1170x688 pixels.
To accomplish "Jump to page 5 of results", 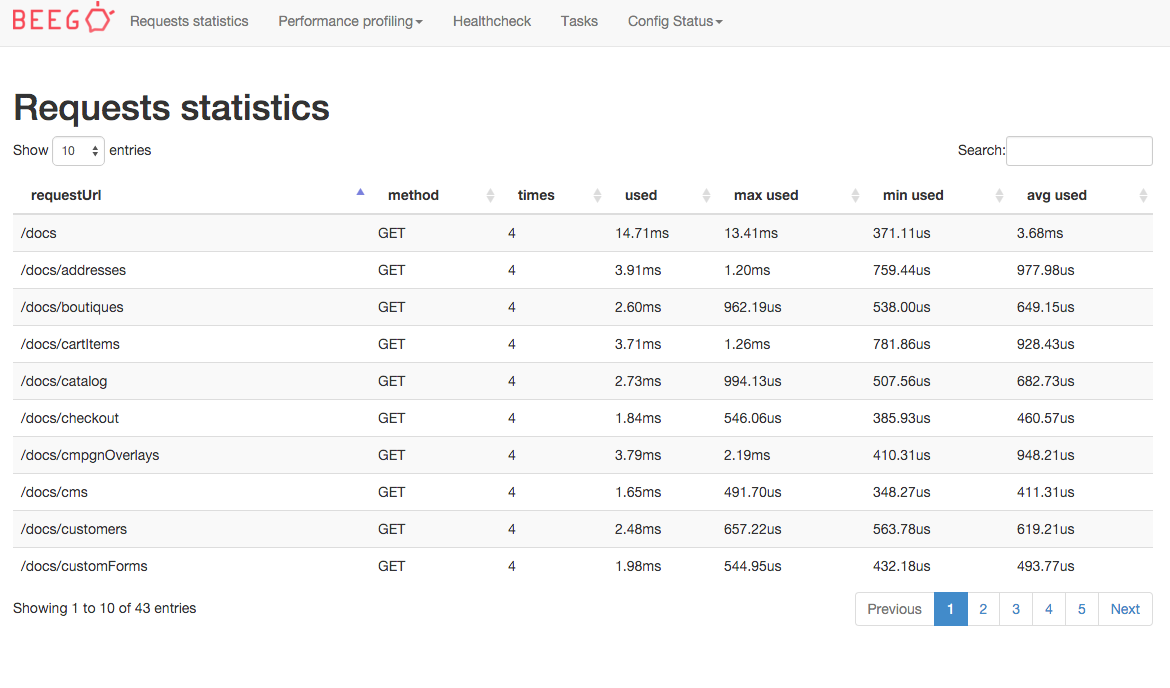I will 1082,609.
